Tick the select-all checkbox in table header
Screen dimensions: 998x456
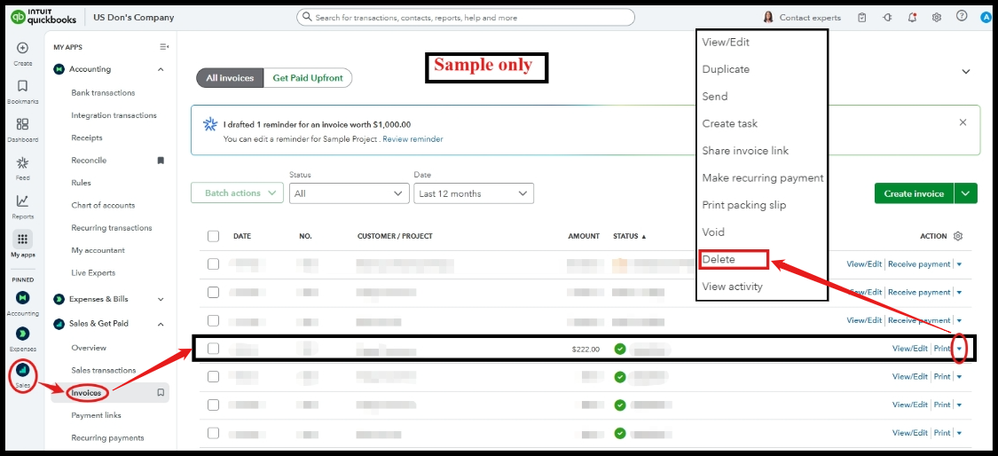click(x=213, y=236)
